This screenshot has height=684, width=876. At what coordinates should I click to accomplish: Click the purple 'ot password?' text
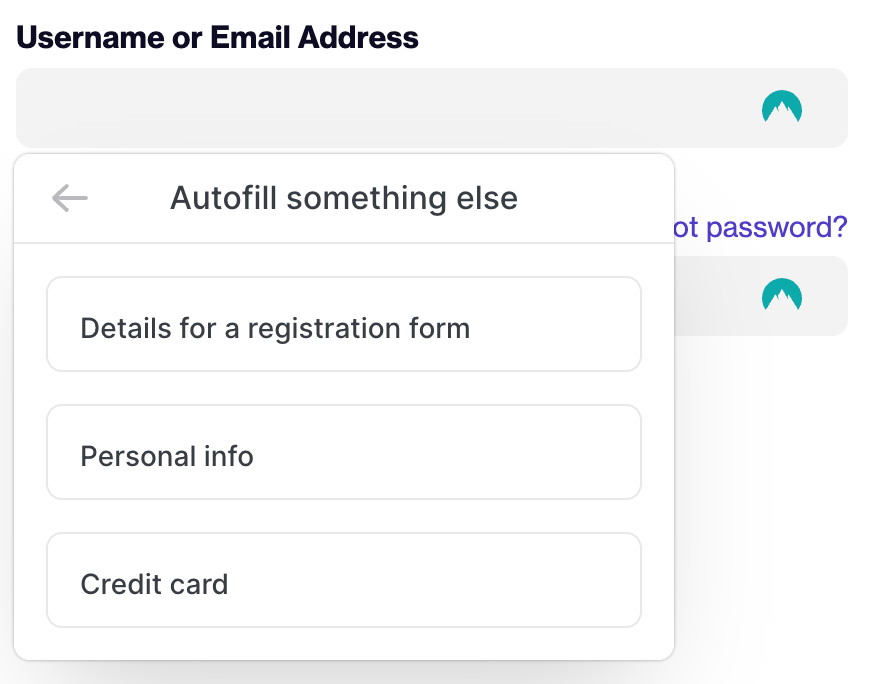(x=760, y=227)
